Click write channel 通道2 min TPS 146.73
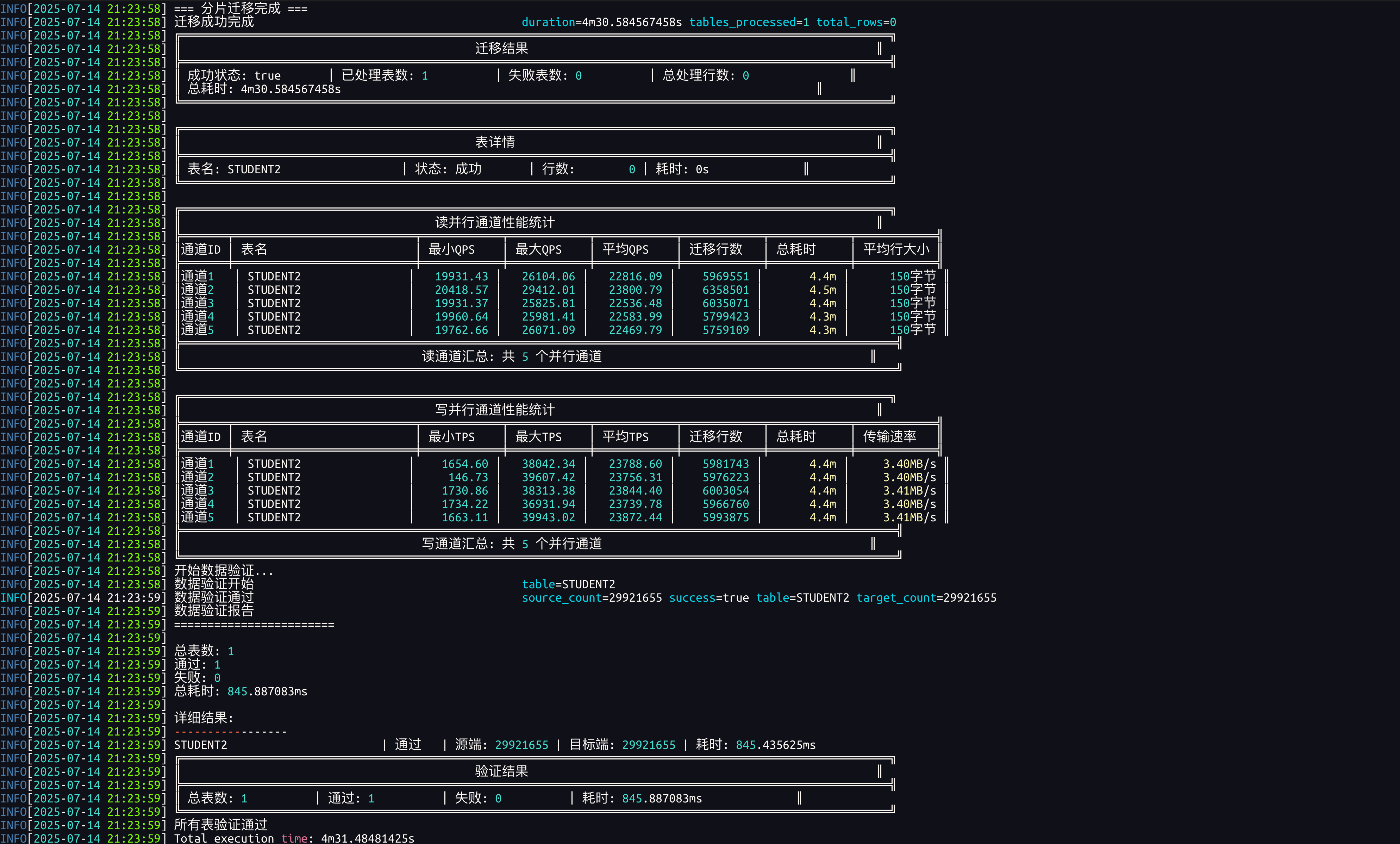This screenshot has width=1400, height=844. coord(468,477)
